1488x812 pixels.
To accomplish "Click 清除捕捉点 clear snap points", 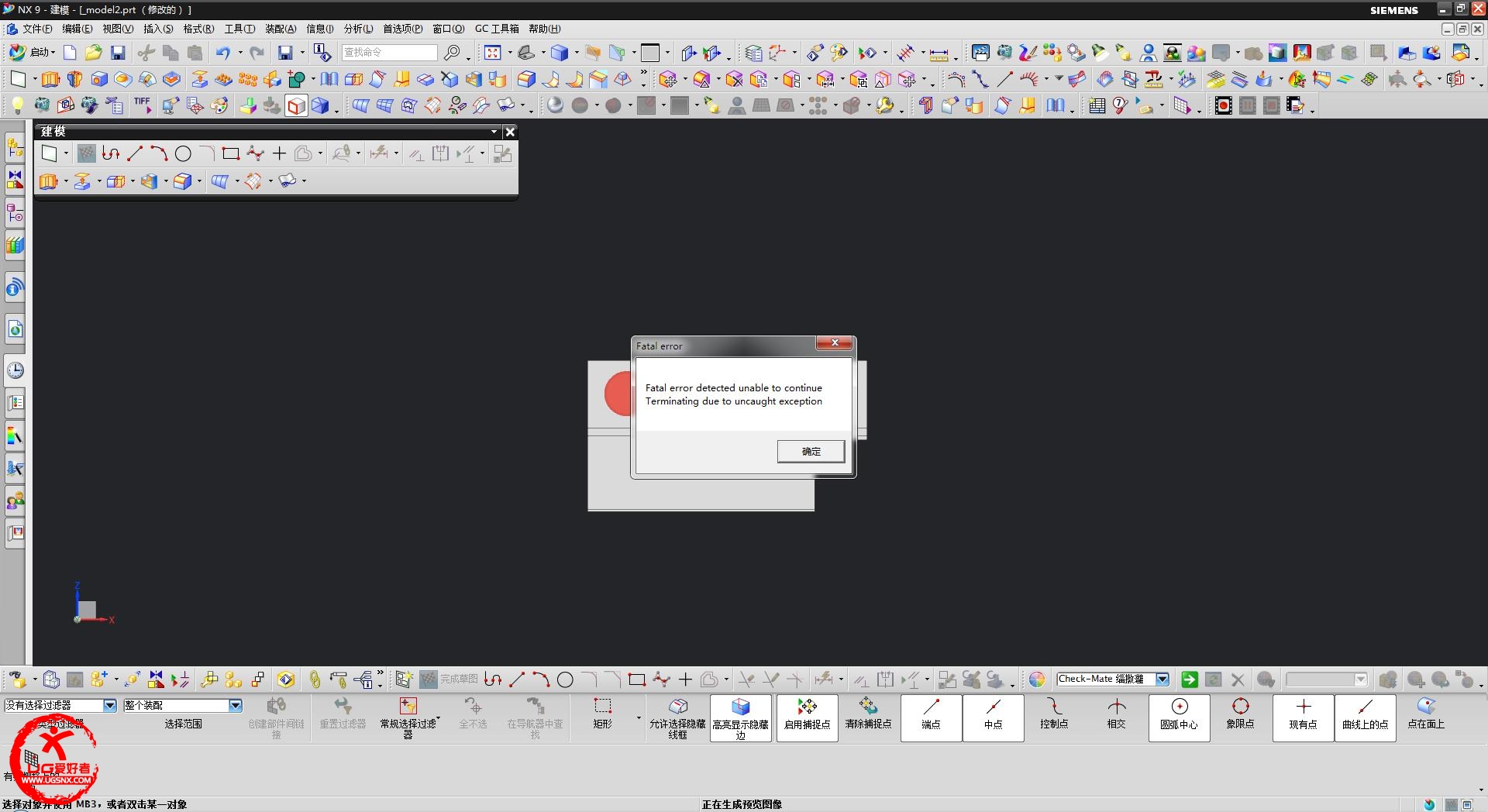I will coord(868,714).
